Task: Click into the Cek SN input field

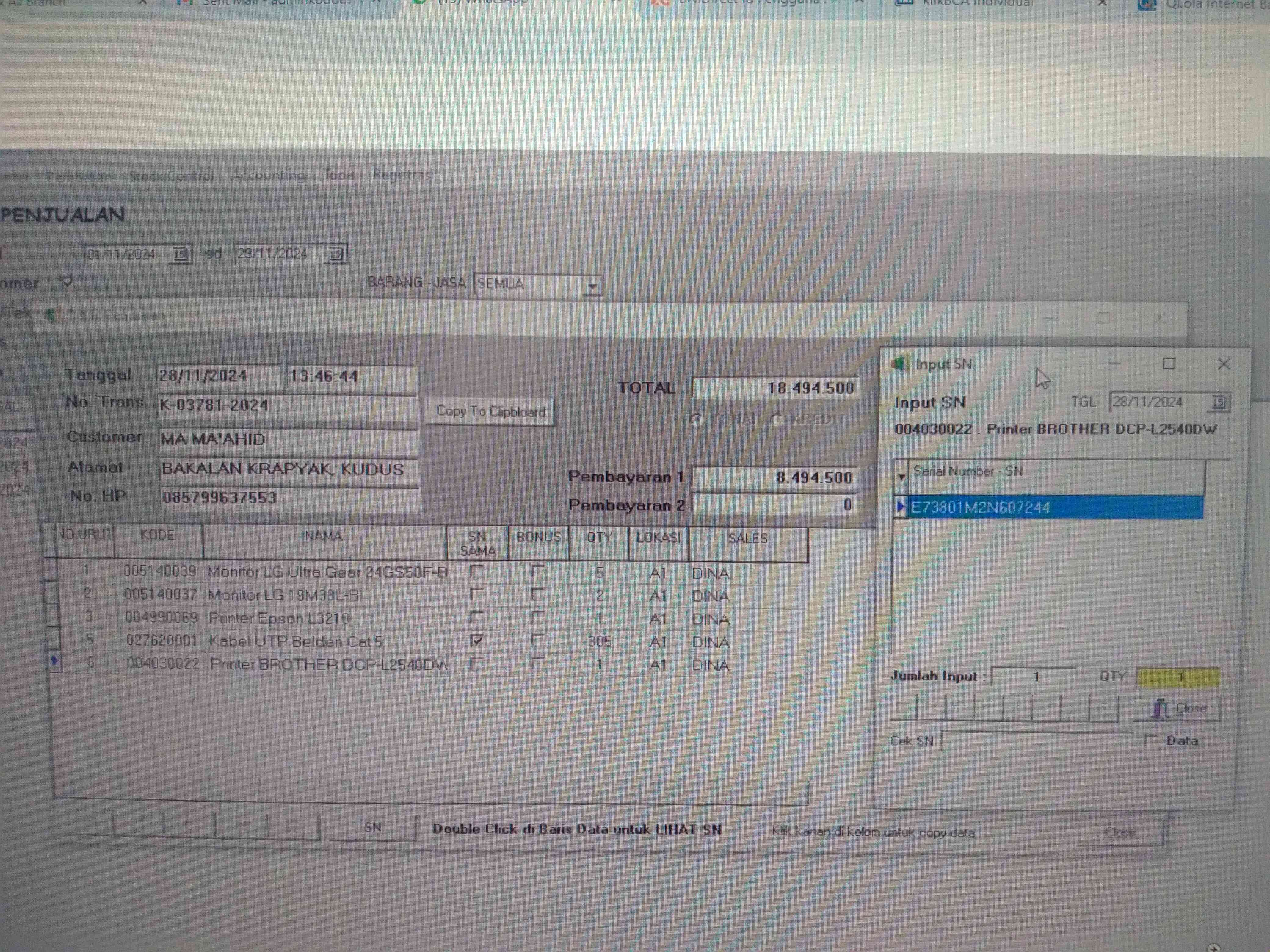Action: click(x=1038, y=741)
